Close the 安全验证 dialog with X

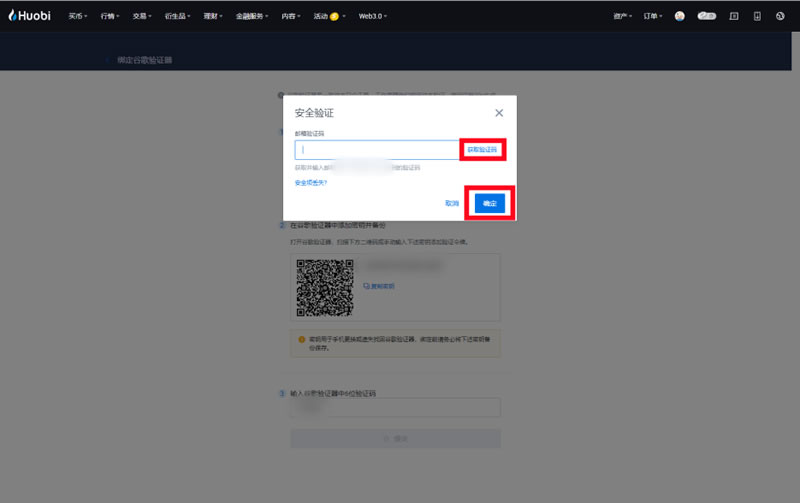(499, 113)
